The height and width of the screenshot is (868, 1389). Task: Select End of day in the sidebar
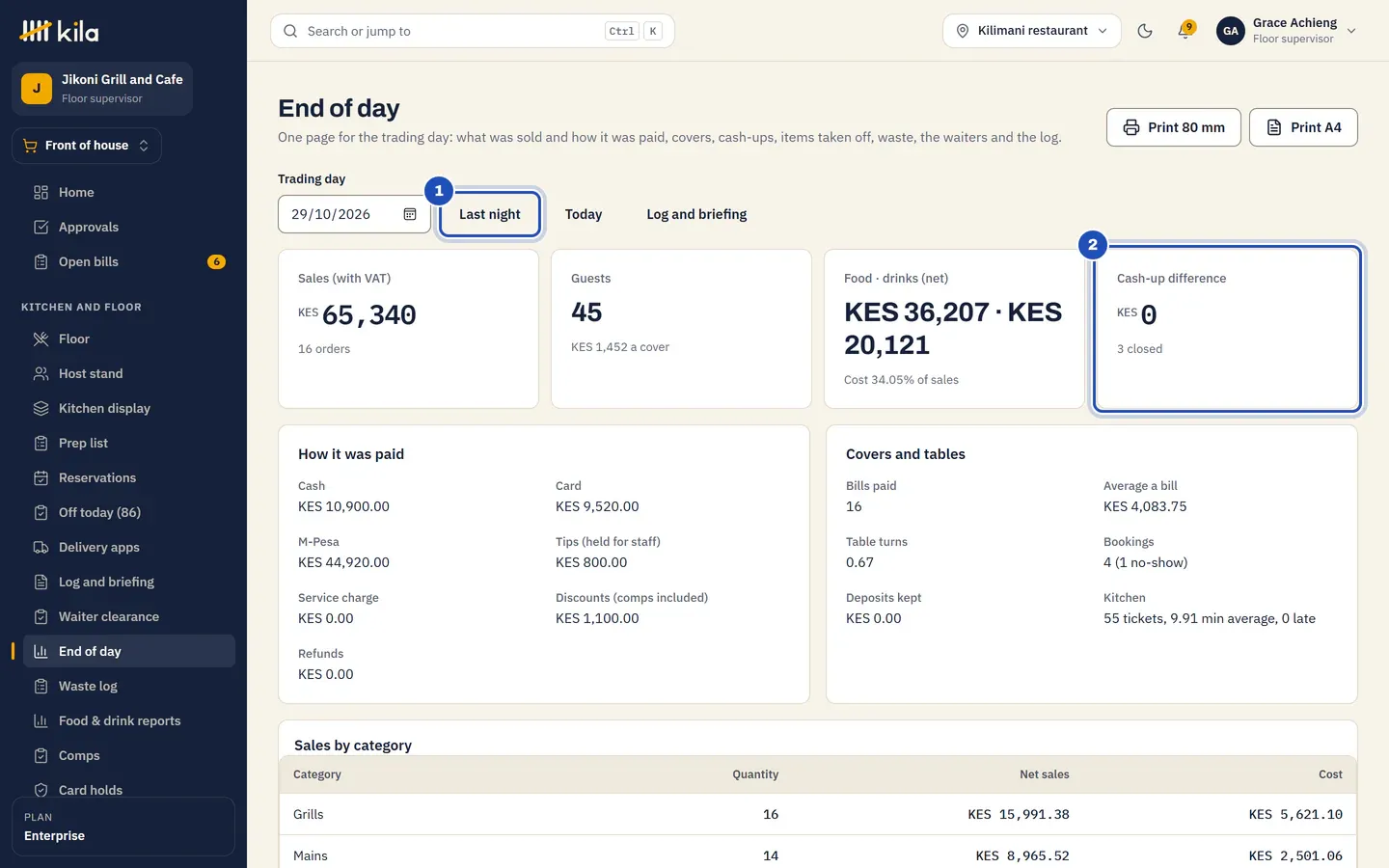tap(129, 651)
